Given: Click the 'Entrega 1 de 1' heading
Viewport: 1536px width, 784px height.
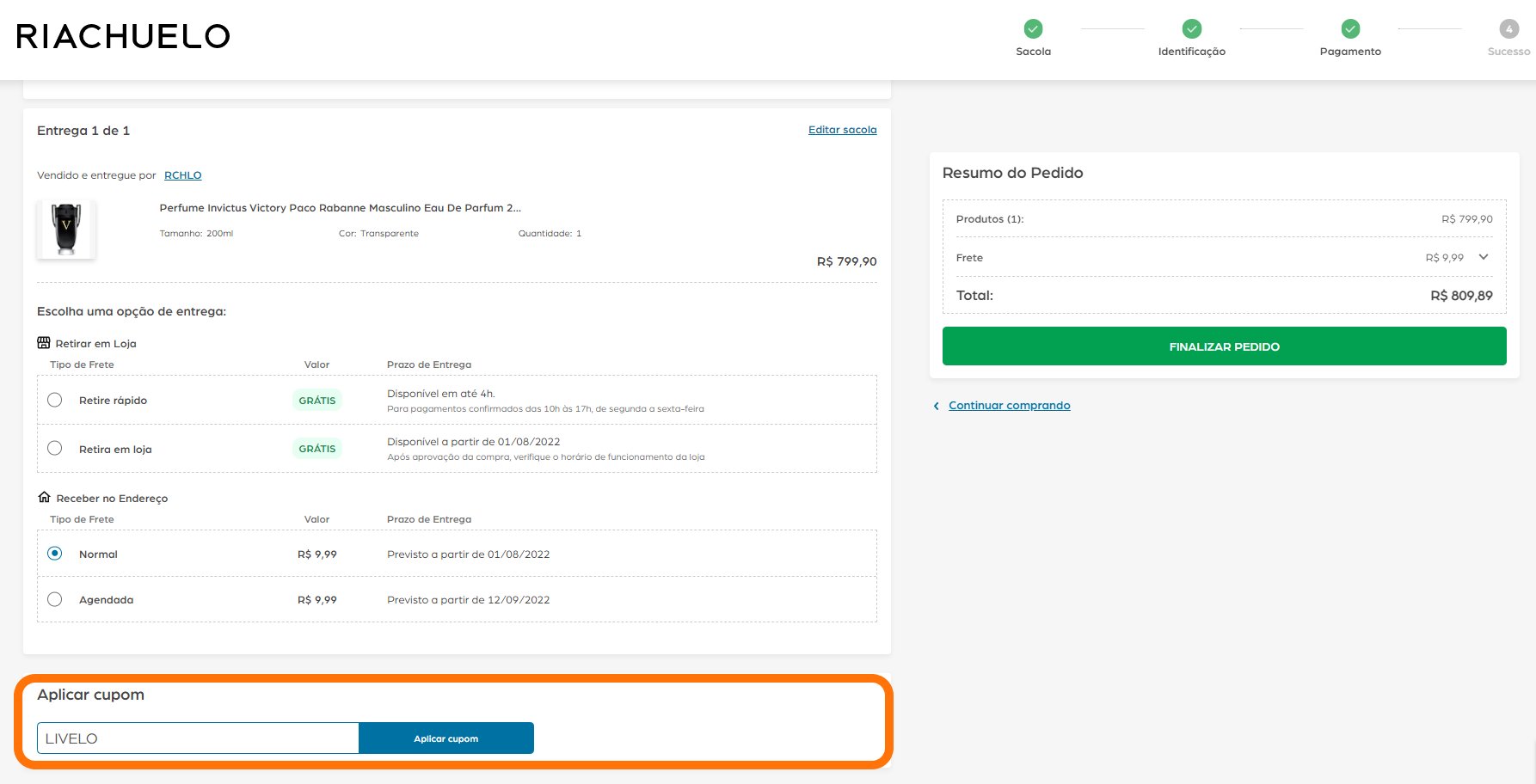Looking at the screenshot, I should pyautogui.click(x=83, y=131).
